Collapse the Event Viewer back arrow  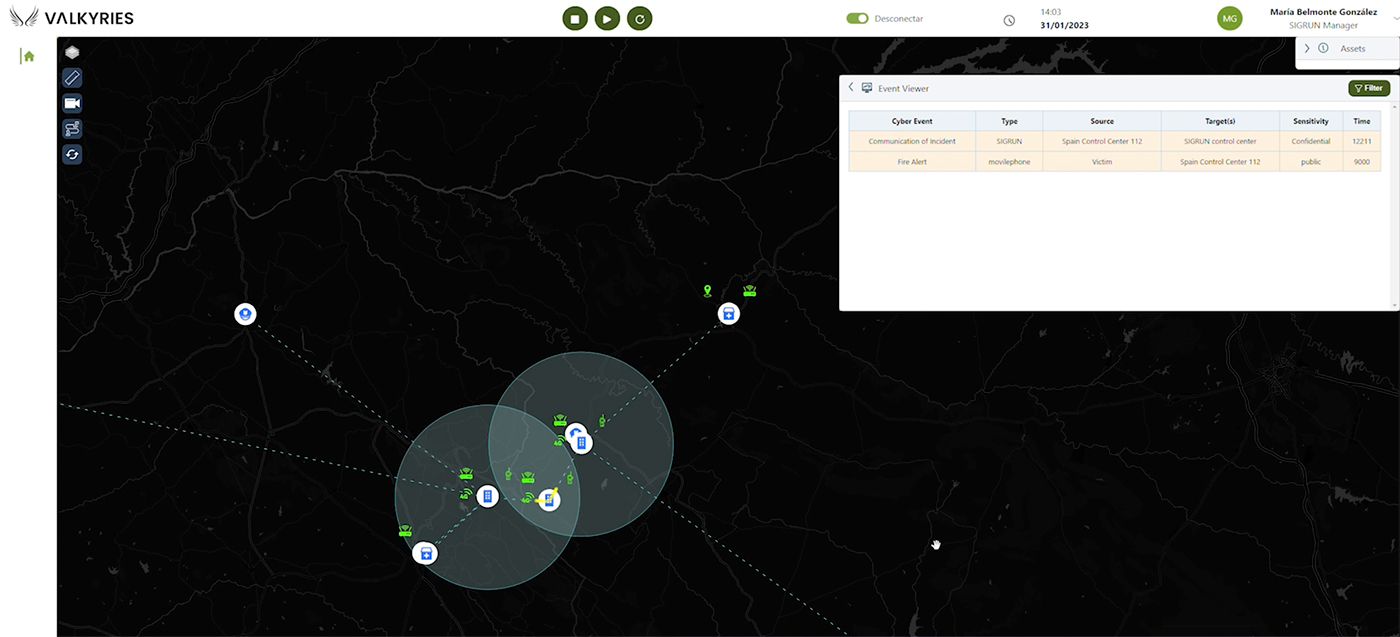tap(851, 88)
